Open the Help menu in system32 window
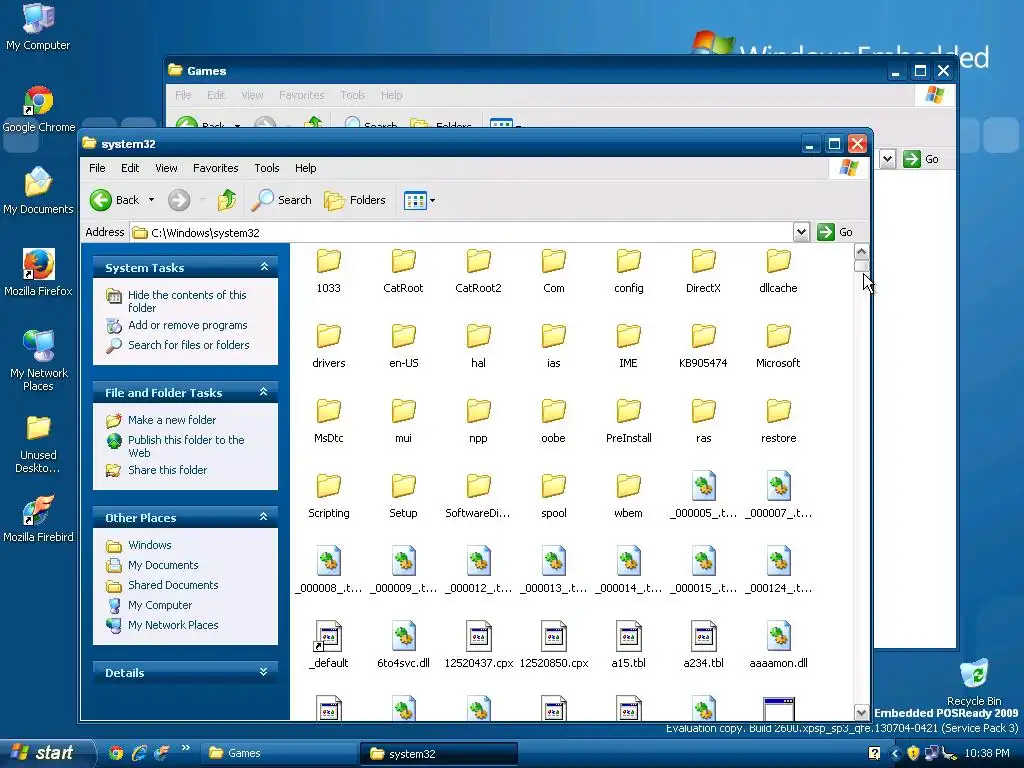This screenshot has height=768, width=1024. click(x=305, y=168)
